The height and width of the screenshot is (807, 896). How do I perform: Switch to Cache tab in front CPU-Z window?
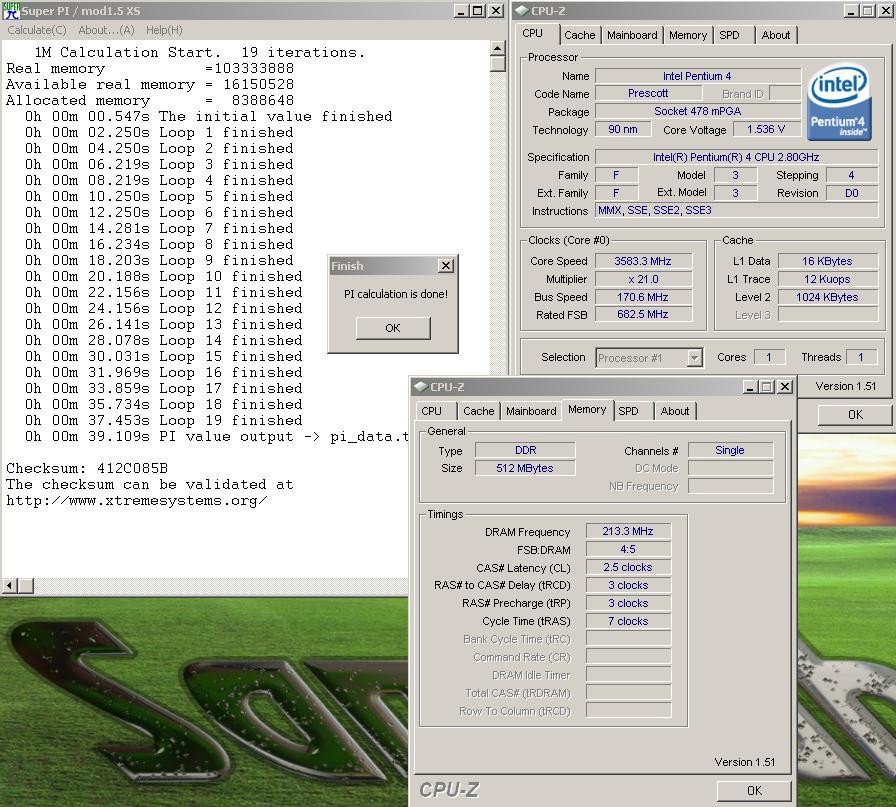click(478, 412)
